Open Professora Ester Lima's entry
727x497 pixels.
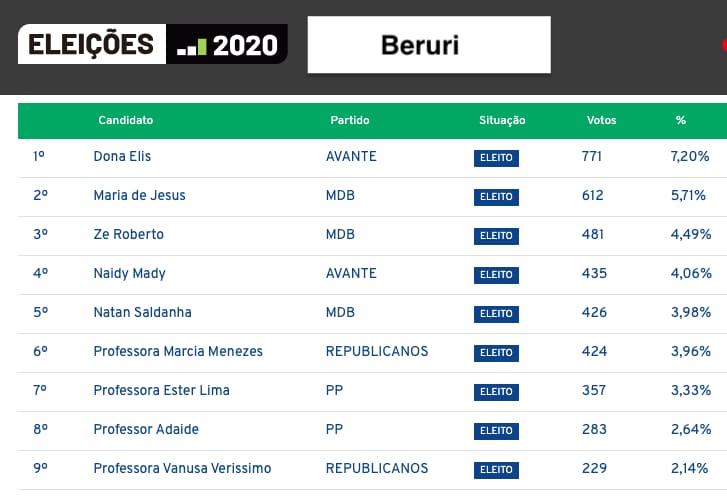tap(161, 390)
